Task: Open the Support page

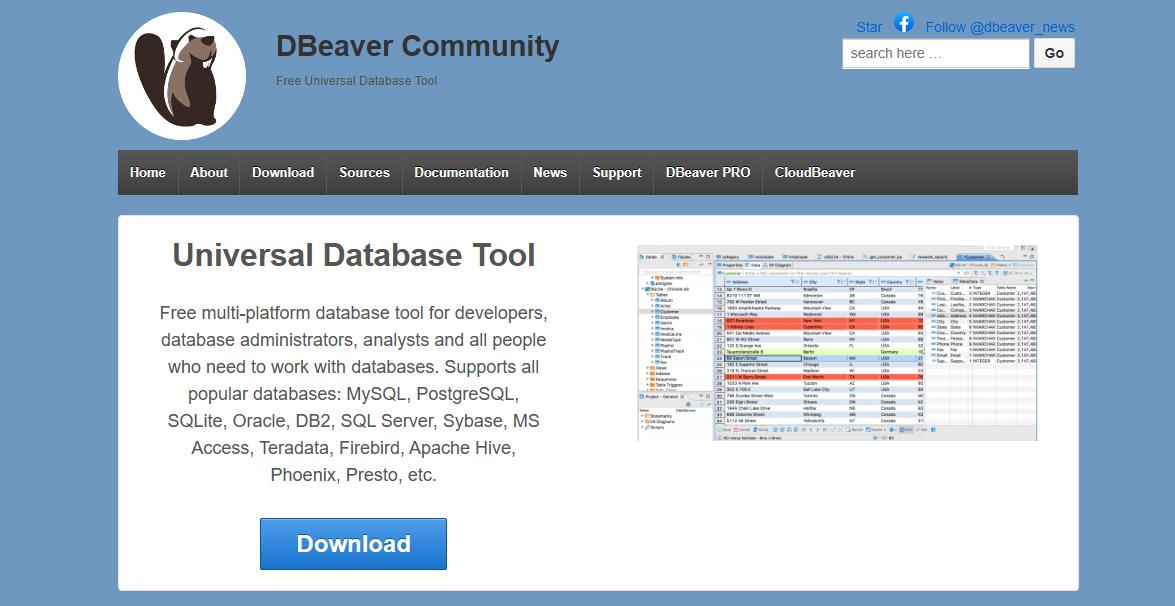Action: [x=616, y=172]
